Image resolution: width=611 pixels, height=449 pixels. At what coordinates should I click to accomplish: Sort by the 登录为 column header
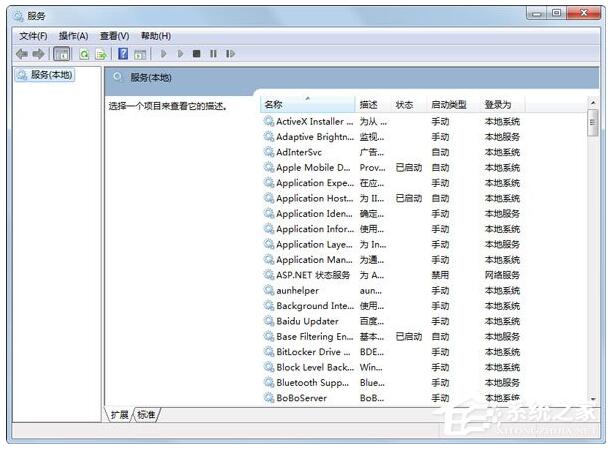[502, 104]
